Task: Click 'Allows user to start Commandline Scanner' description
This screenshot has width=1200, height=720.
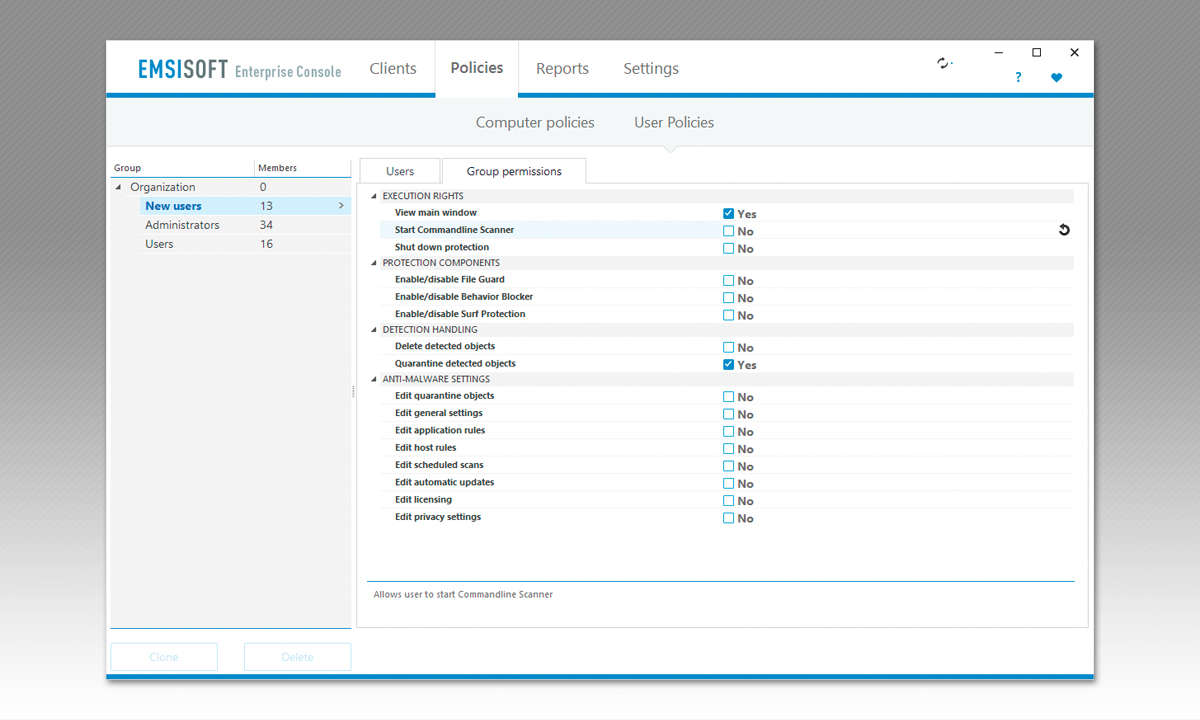Action: 463,594
